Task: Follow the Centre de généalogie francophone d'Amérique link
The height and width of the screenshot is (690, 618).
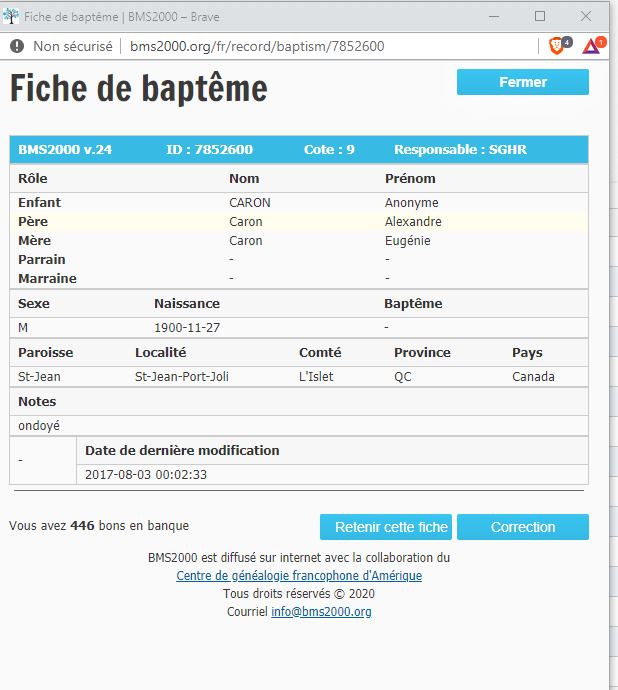Action: [299, 576]
